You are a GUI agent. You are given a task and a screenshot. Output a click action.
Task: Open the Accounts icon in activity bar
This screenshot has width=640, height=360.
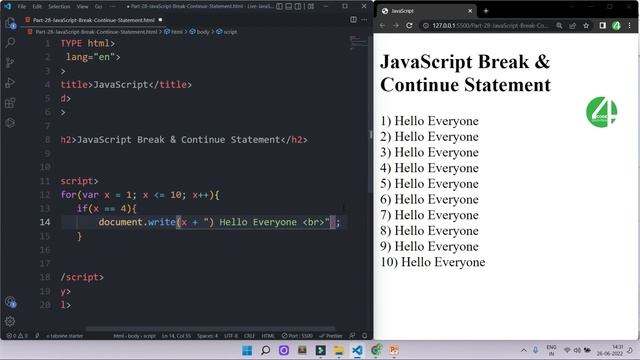(10, 302)
